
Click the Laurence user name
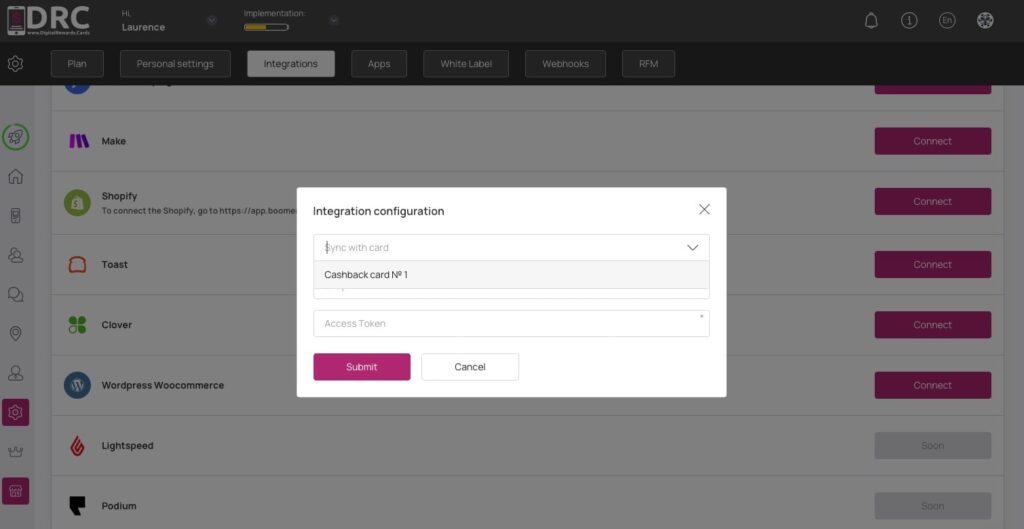(x=143, y=27)
